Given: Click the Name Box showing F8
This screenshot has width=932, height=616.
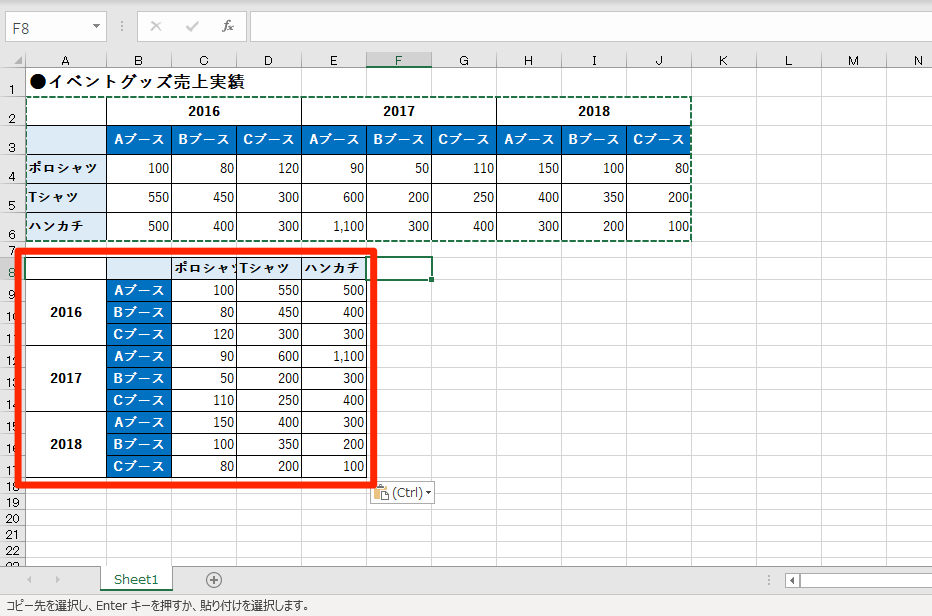Looking at the screenshot, I should (50, 27).
